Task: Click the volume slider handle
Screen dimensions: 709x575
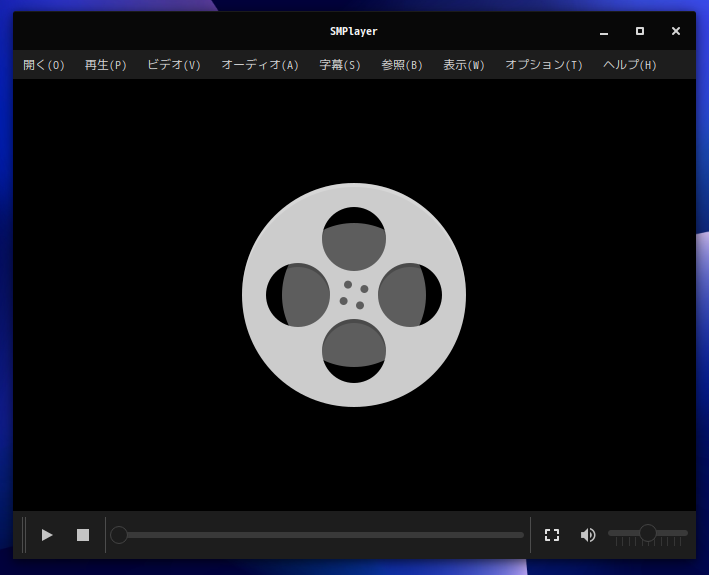Action: (x=648, y=533)
